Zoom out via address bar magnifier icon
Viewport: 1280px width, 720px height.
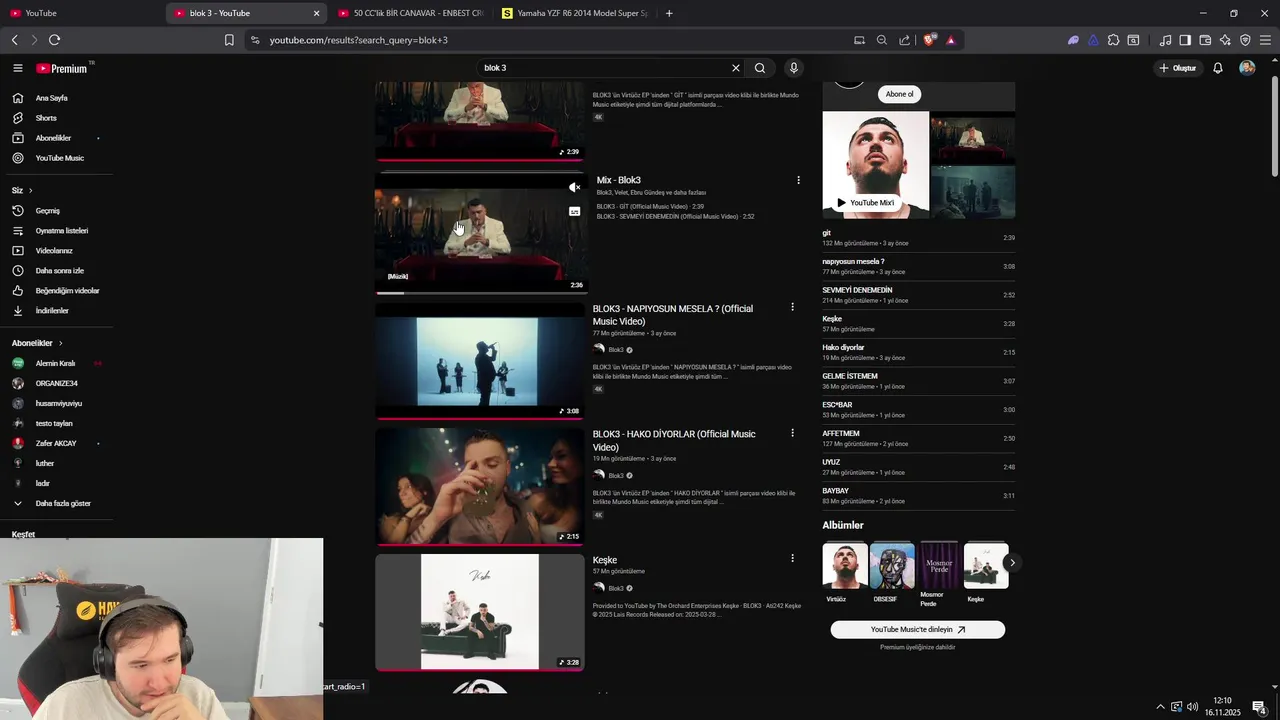click(x=882, y=40)
